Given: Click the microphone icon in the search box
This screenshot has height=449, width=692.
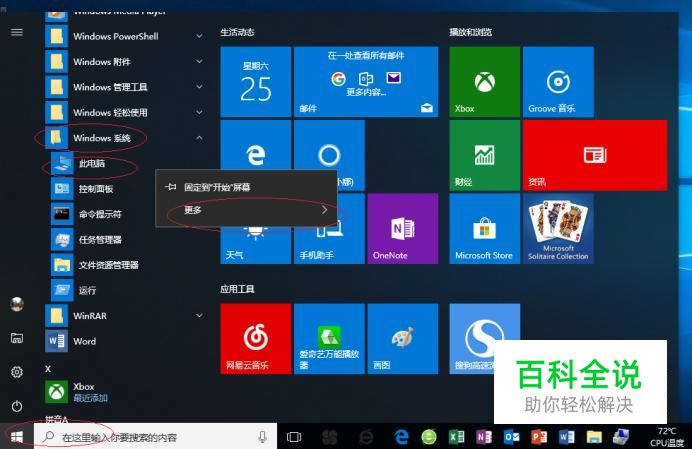Looking at the screenshot, I should pos(263,437).
